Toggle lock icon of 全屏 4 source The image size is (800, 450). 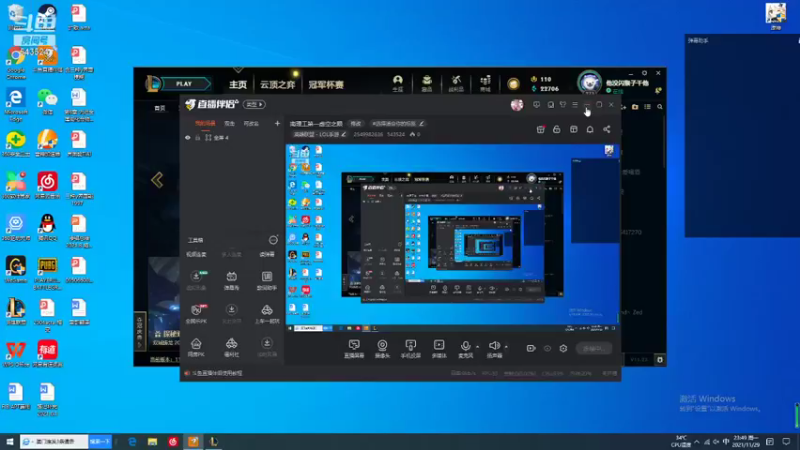pyautogui.click(x=197, y=138)
